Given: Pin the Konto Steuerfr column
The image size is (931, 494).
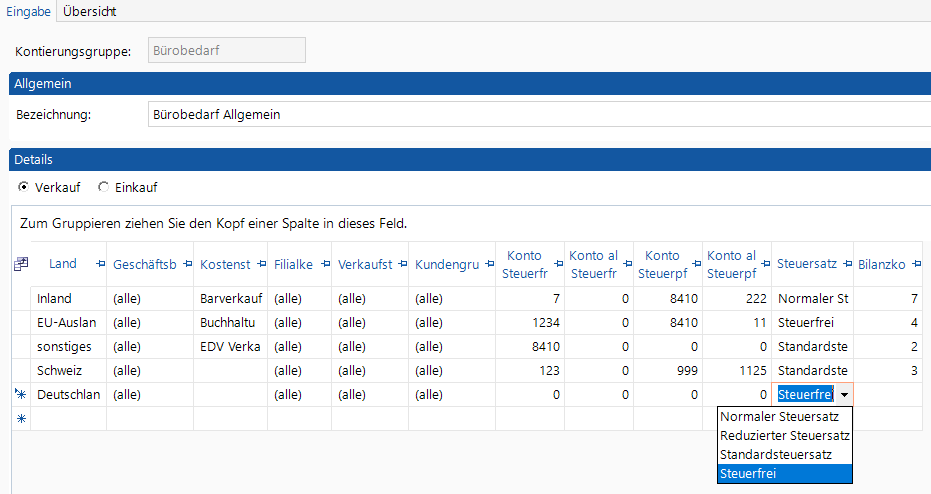Looking at the screenshot, I should pyautogui.click(x=558, y=264).
